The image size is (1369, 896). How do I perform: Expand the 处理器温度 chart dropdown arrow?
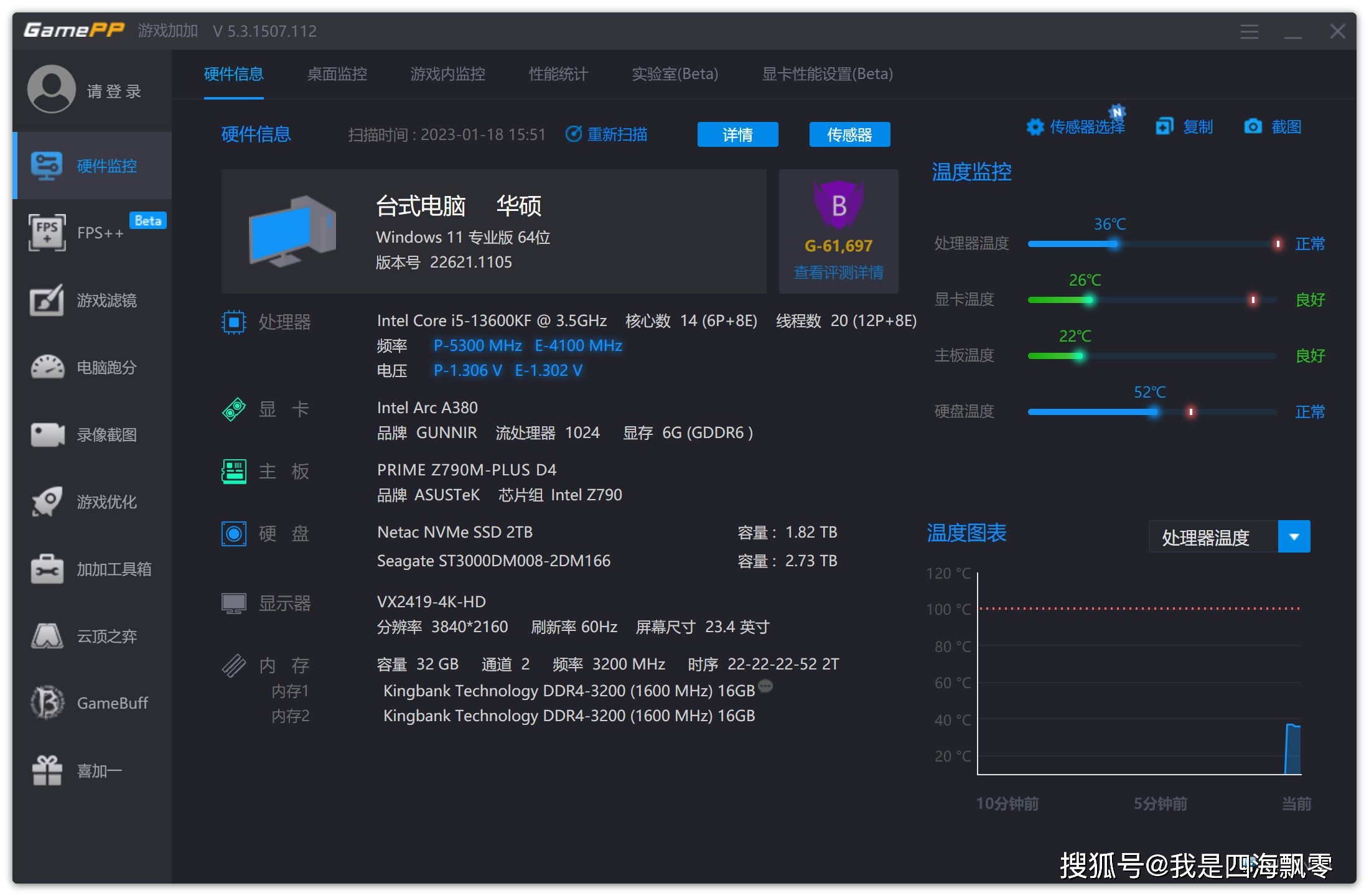coord(1294,536)
